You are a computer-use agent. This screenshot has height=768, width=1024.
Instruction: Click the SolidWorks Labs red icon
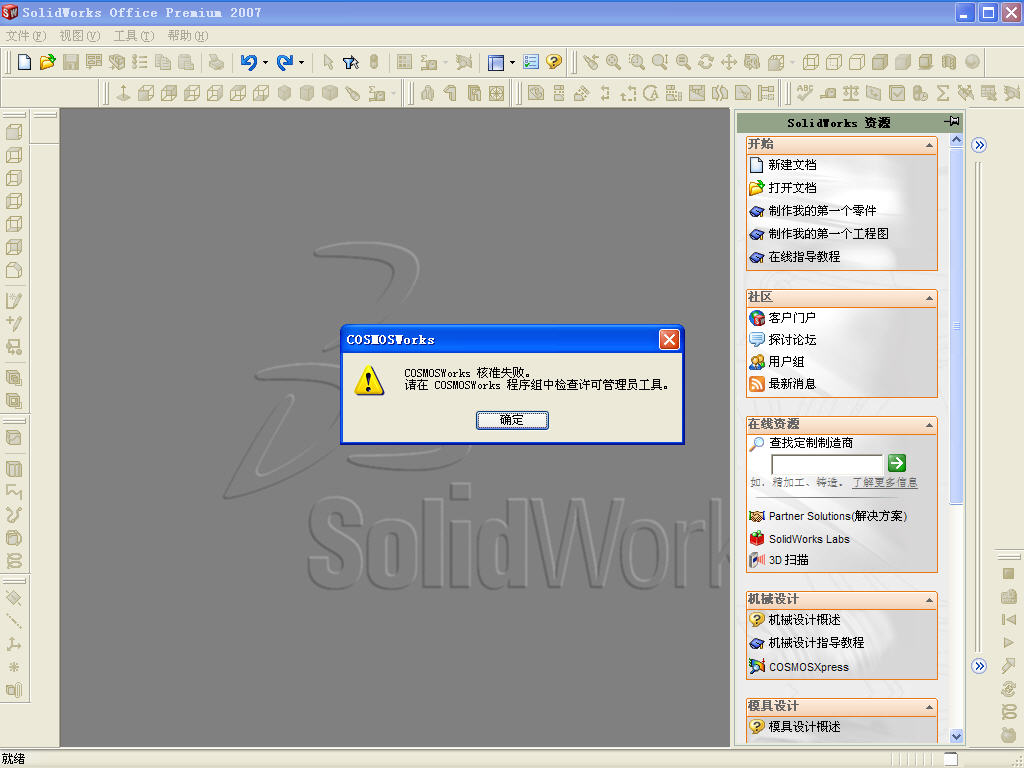click(756, 539)
